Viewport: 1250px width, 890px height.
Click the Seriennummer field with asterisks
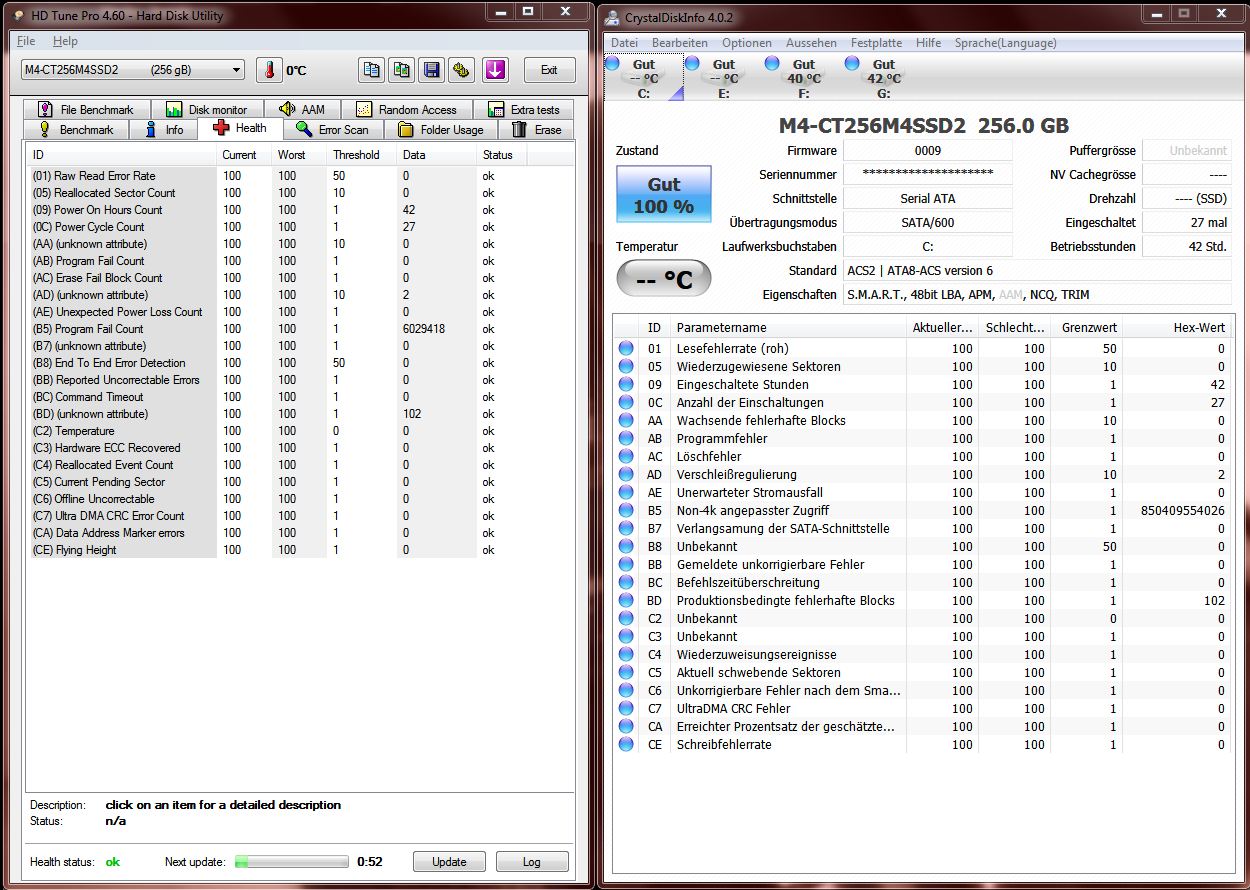[928, 174]
